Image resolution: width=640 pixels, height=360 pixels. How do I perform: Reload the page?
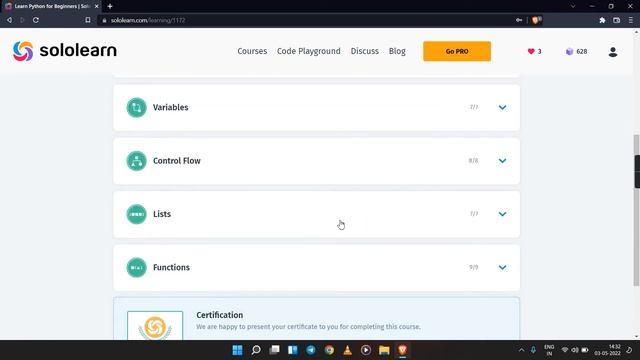click(x=36, y=20)
